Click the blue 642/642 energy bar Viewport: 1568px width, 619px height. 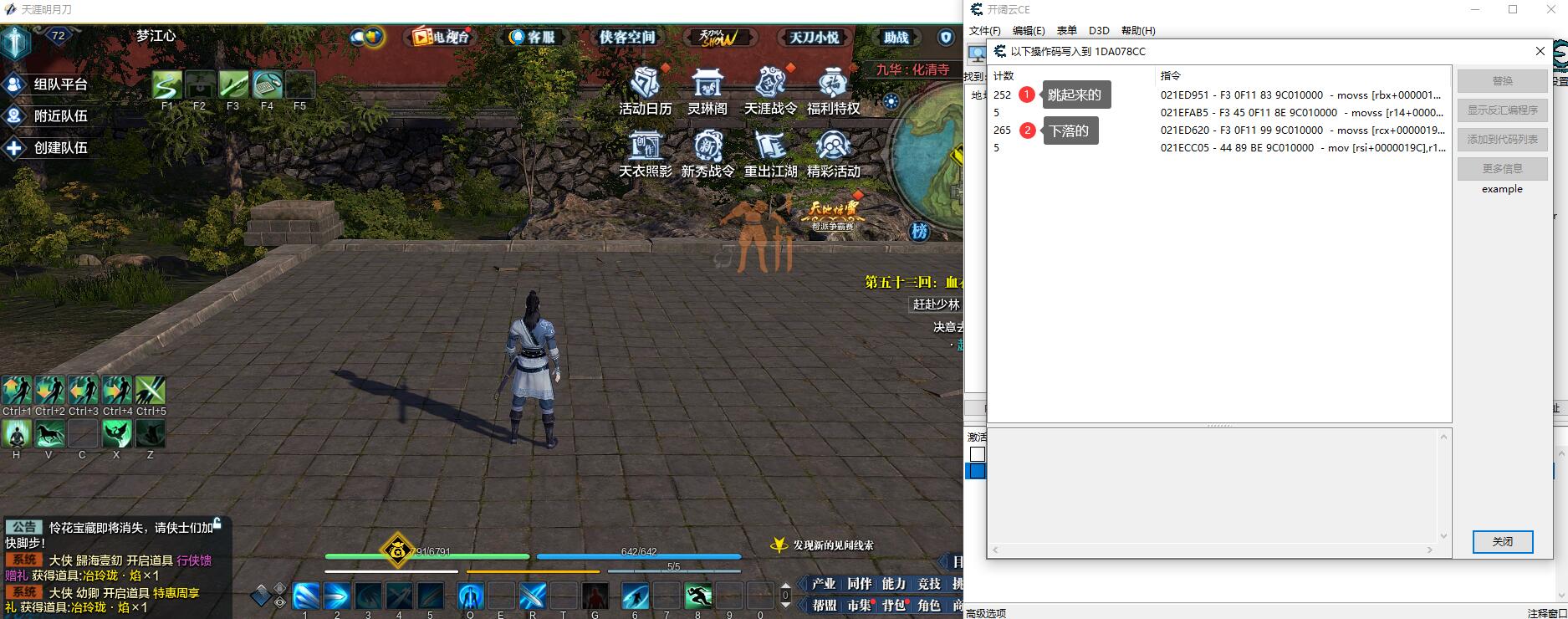[x=639, y=556]
